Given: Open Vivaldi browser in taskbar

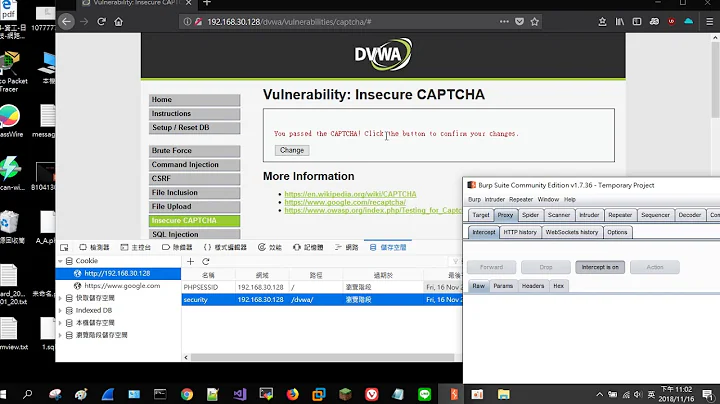Looking at the screenshot, I should pyautogui.click(x=372, y=394).
